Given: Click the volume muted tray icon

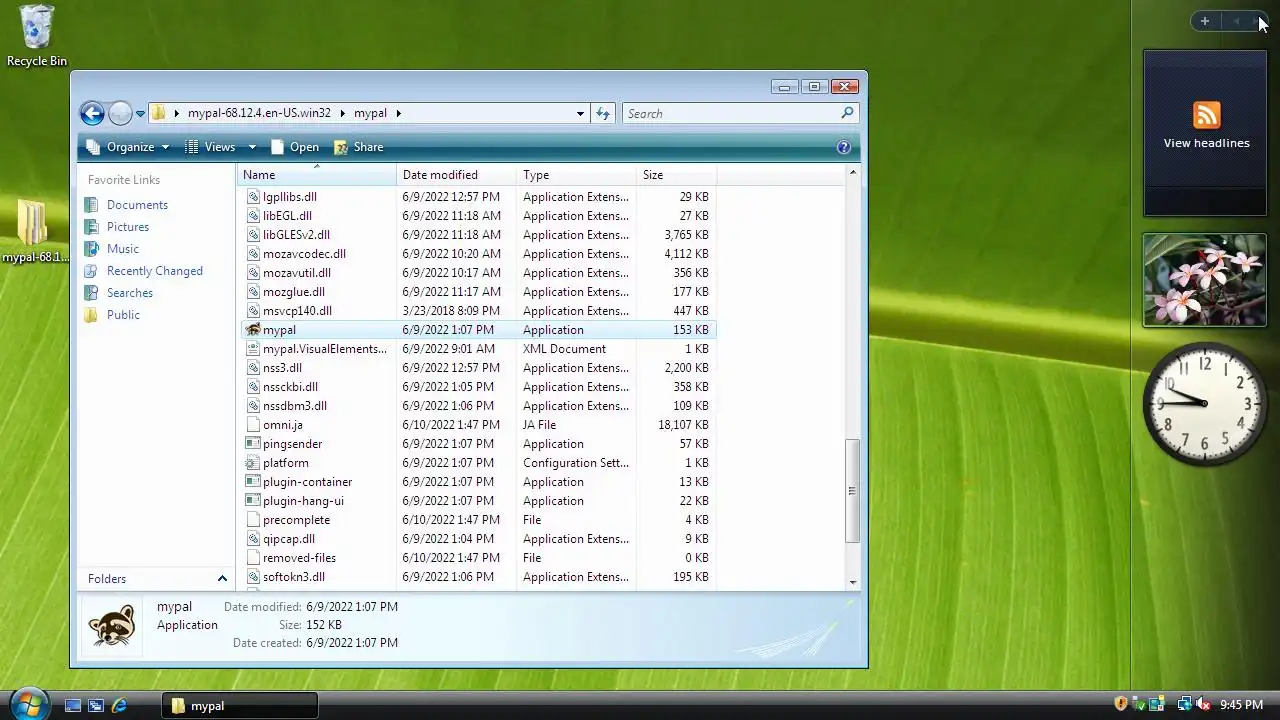Looking at the screenshot, I should coord(1203,705).
